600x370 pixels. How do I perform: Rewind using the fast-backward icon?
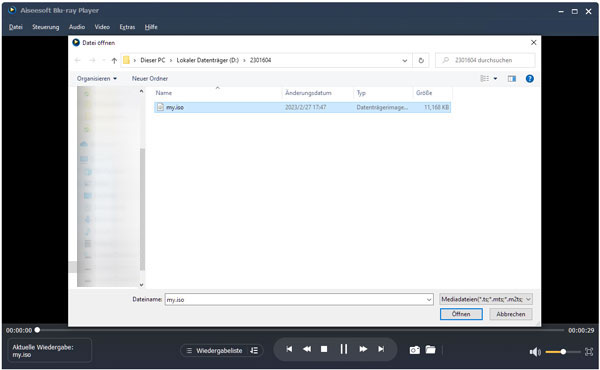(307, 349)
